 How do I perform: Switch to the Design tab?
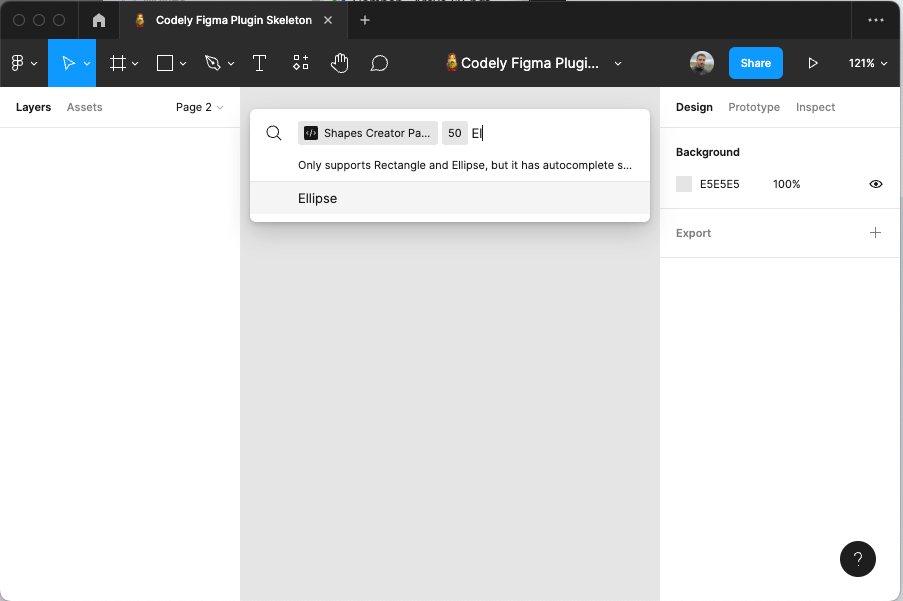(694, 107)
